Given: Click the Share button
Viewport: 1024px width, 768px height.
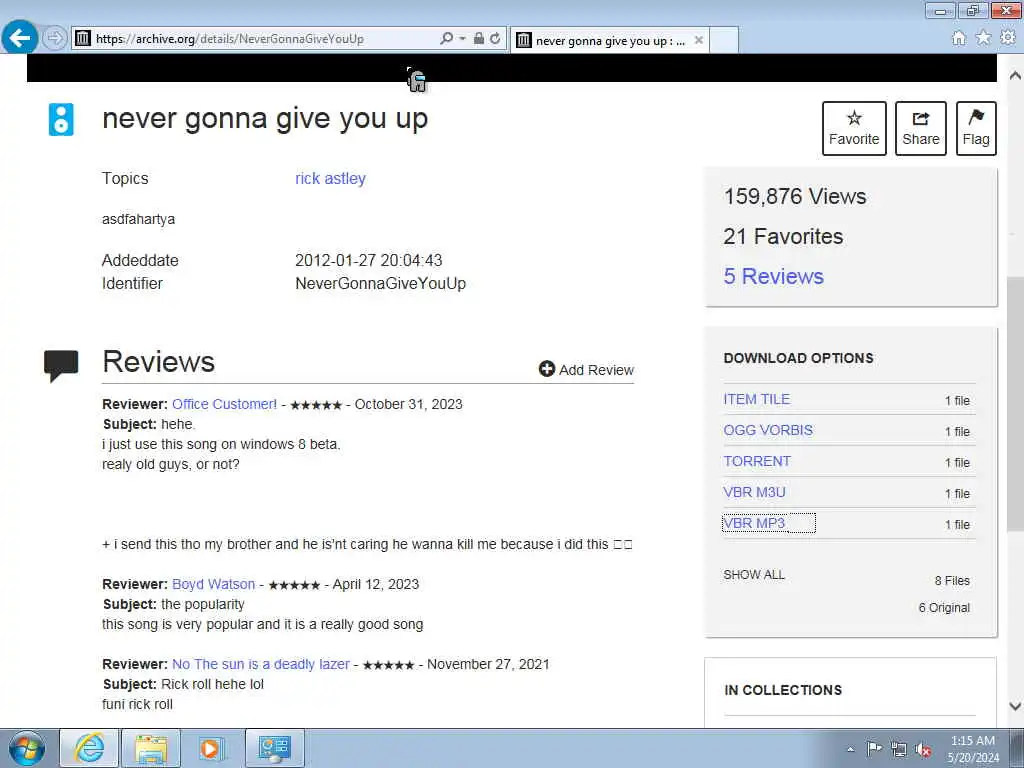Looking at the screenshot, I should 920,128.
